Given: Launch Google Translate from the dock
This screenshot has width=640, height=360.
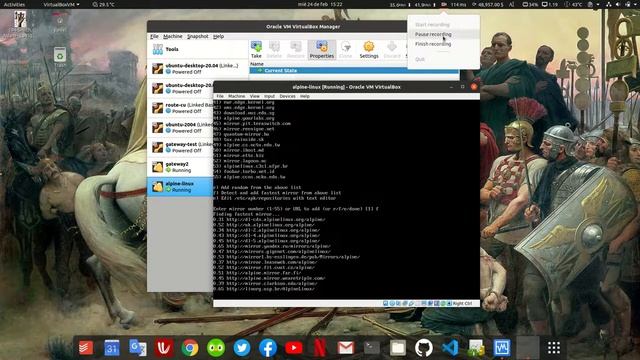Looking at the screenshot, I should [x=138, y=348].
